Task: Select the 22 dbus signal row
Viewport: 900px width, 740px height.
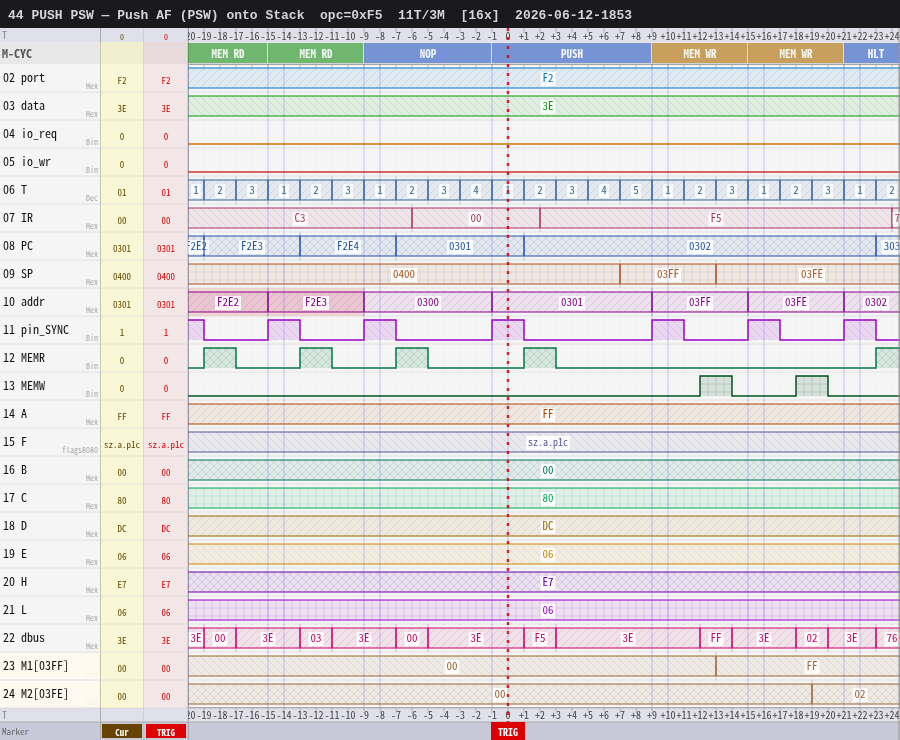Action: pyautogui.click(x=450, y=638)
